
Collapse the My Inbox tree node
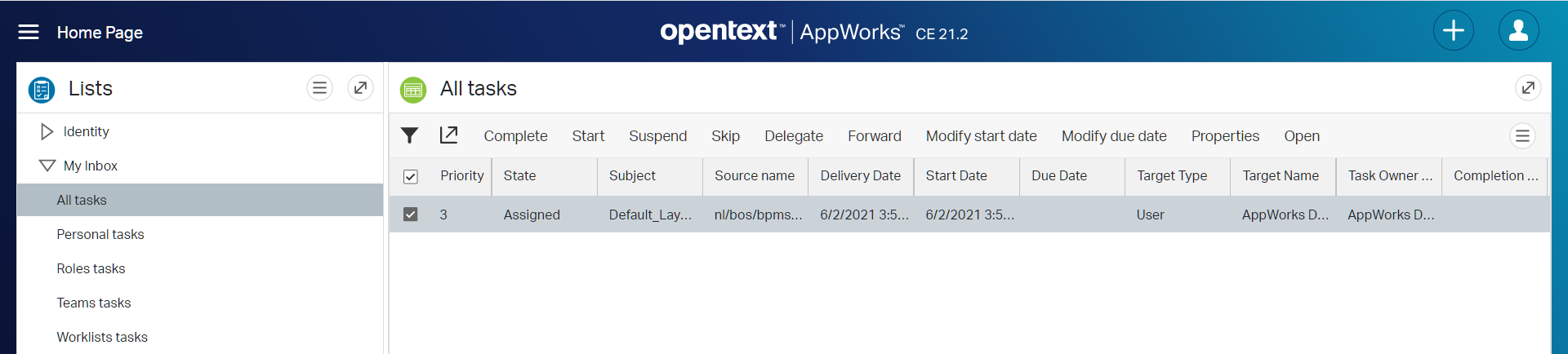pyautogui.click(x=47, y=166)
